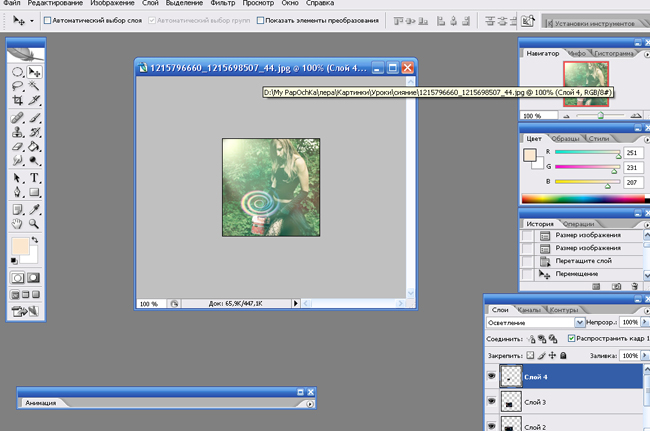Set history brush source beside Перетащите слой
Viewport: 650px width, 431px height.
coord(527,261)
